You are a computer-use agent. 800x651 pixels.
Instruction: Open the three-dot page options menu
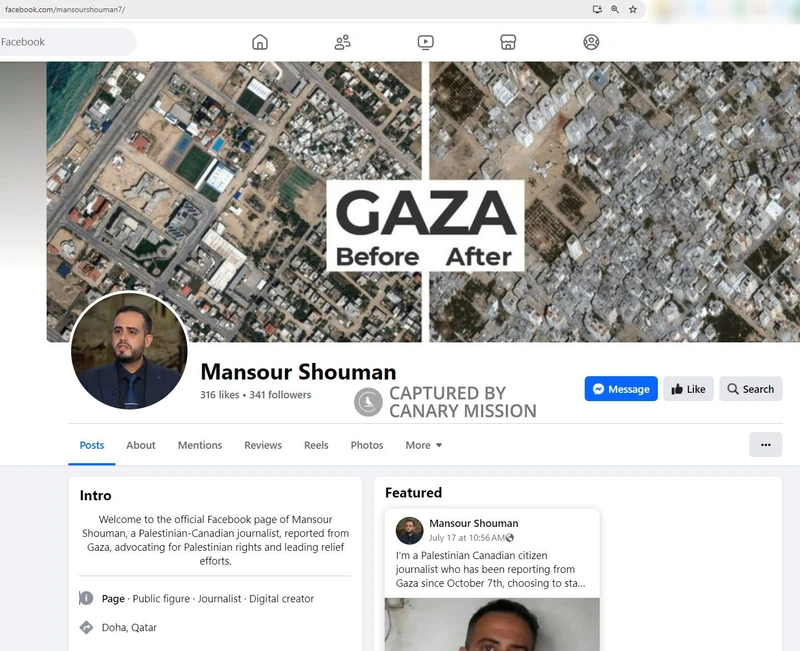pos(765,445)
